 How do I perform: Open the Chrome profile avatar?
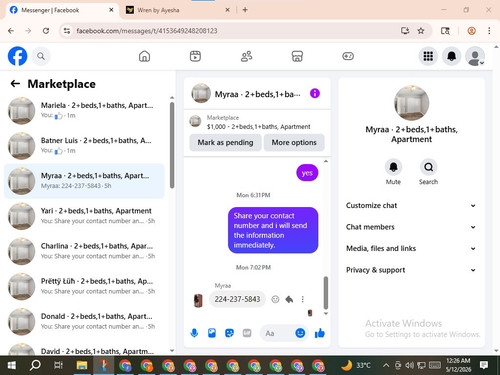471,31
